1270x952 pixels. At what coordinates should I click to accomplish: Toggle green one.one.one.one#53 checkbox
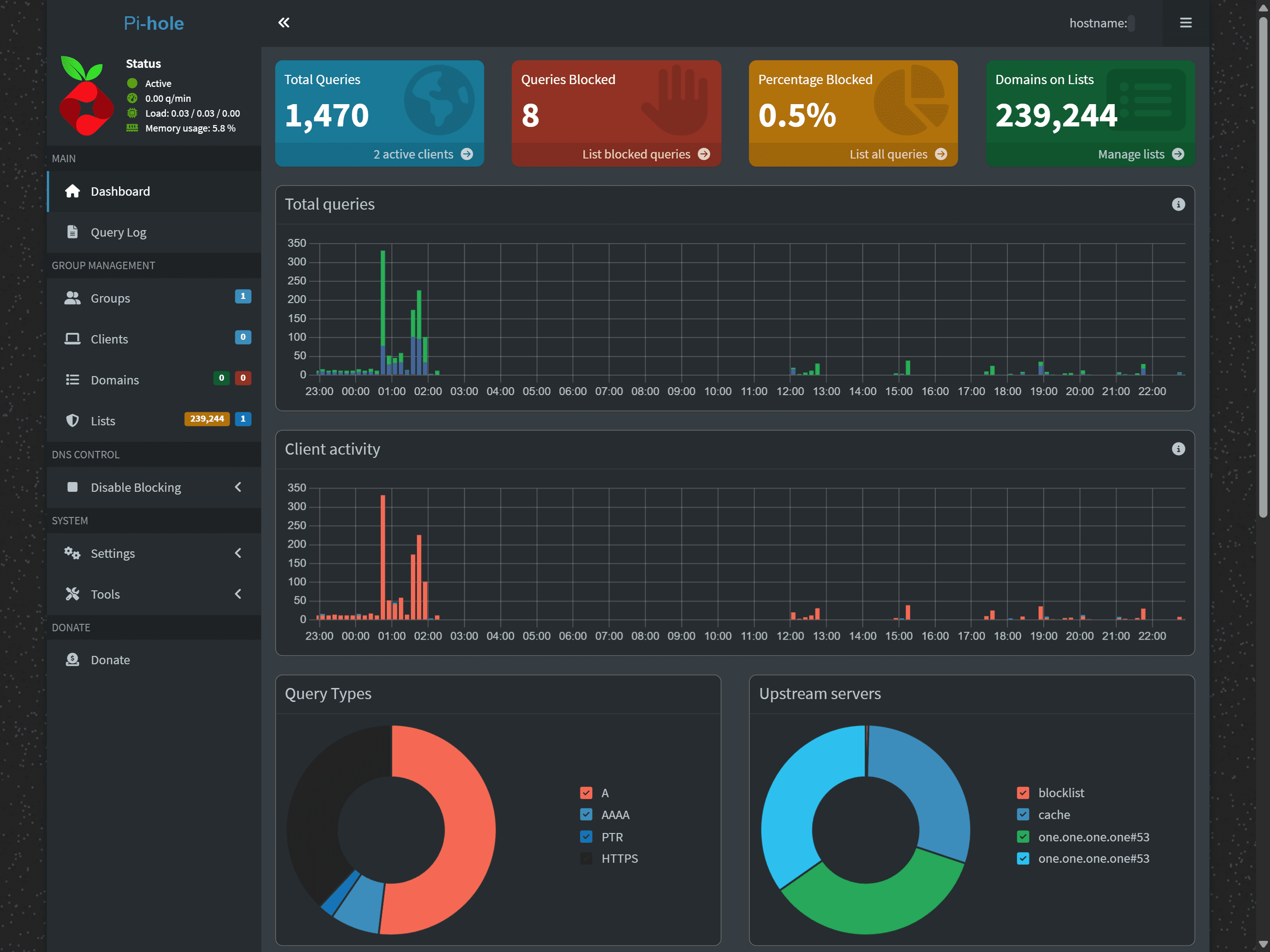pyautogui.click(x=1023, y=837)
